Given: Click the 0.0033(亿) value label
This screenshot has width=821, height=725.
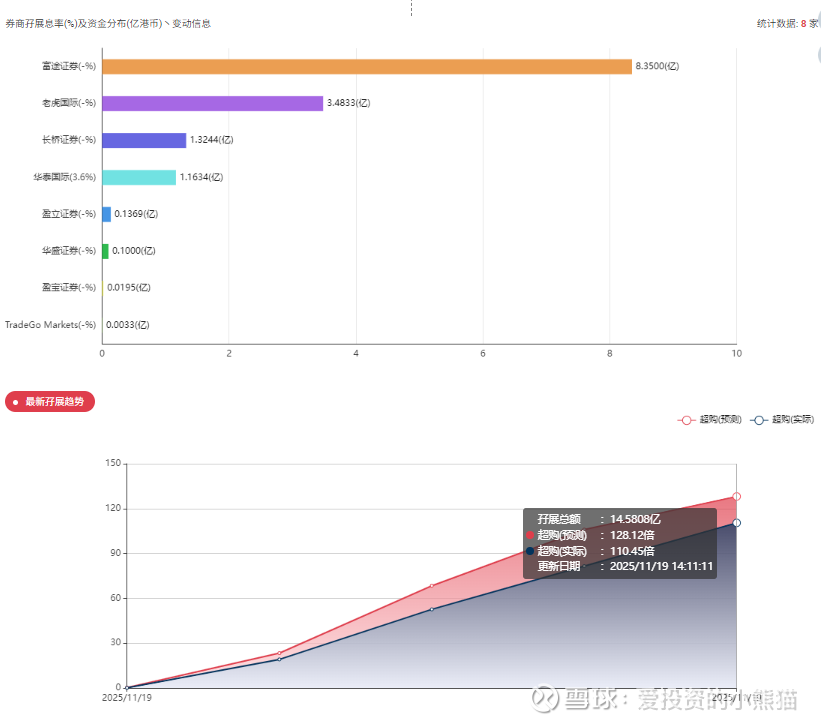Looking at the screenshot, I should (128, 325).
